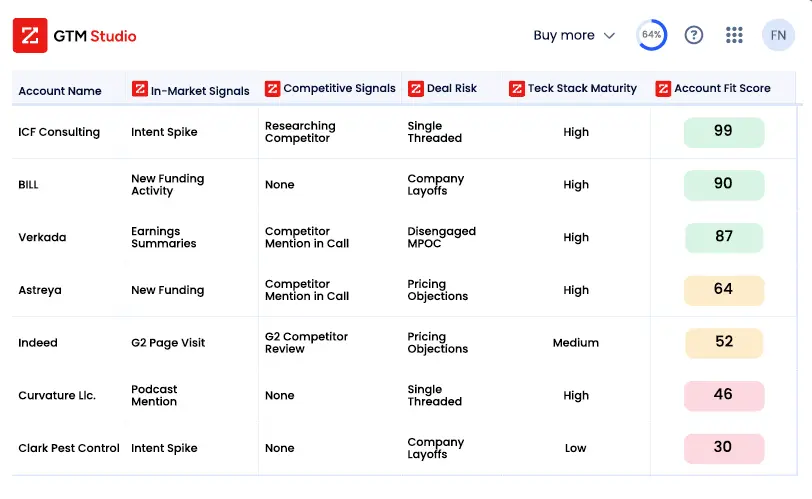
Task: Click the icon beside In-Market Signals header
Action: 139,89
